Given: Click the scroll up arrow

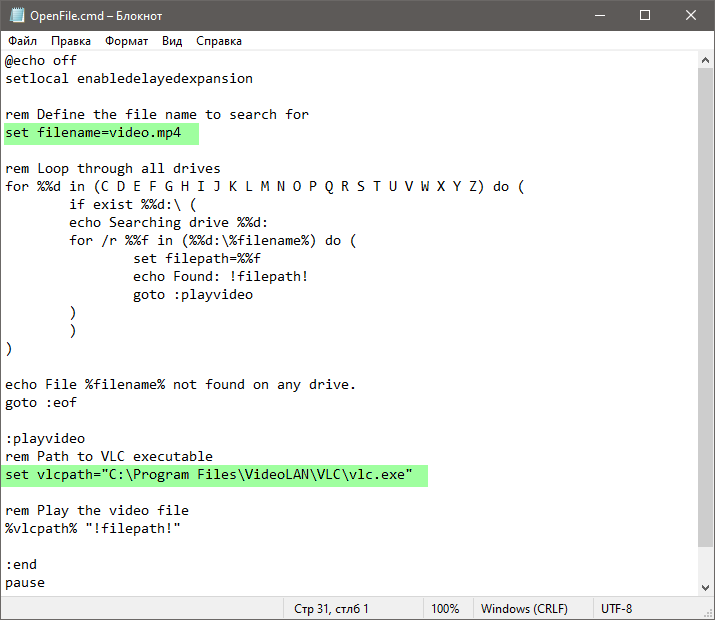Looking at the screenshot, I should (x=705, y=60).
